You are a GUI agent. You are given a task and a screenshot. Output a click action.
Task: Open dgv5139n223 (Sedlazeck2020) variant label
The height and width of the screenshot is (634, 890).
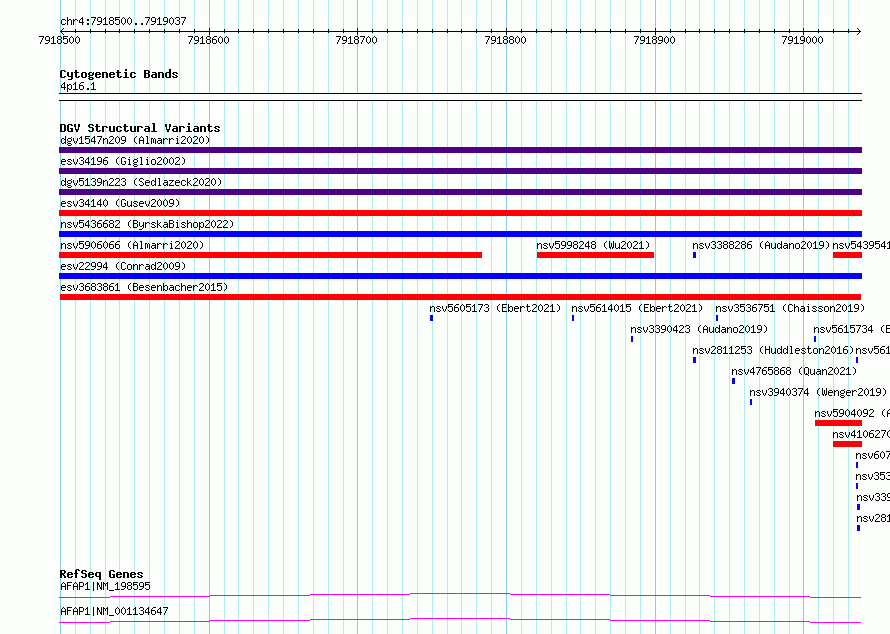[x=141, y=182]
